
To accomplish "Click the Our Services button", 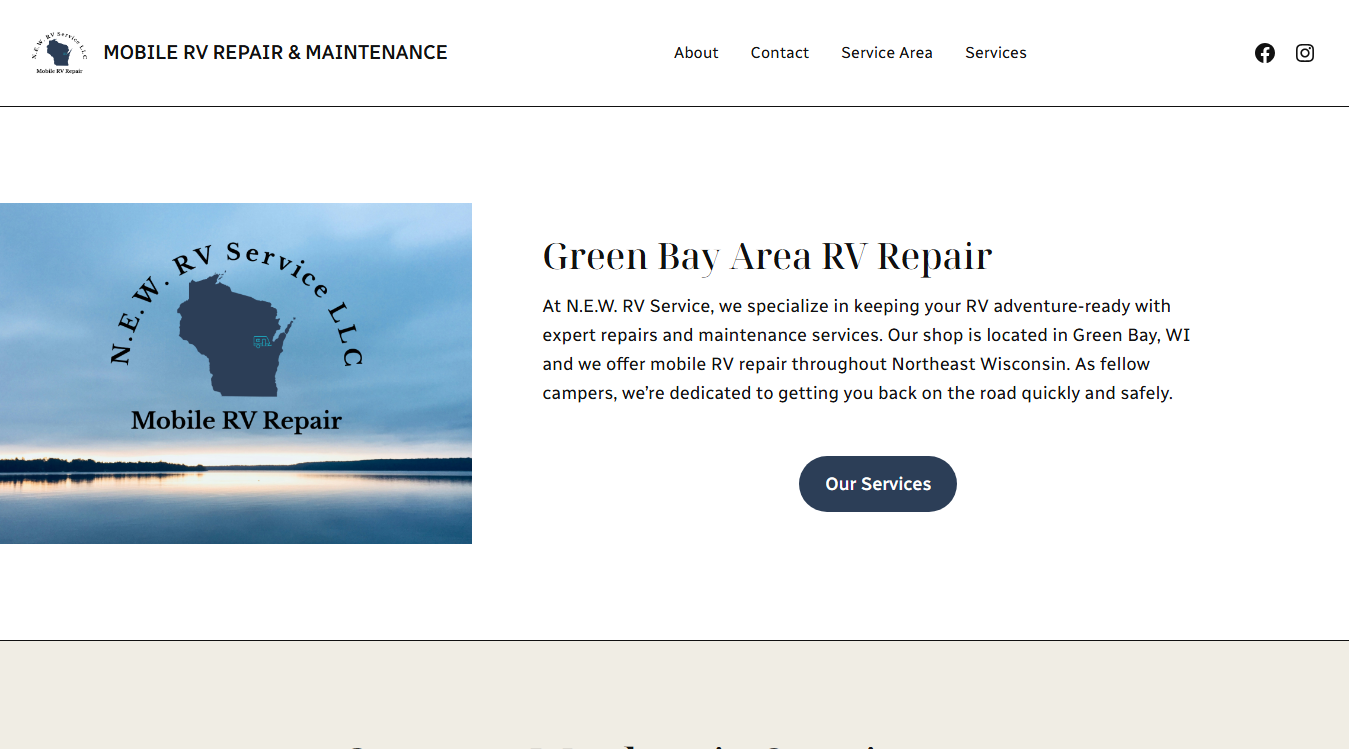I will coord(878,484).
